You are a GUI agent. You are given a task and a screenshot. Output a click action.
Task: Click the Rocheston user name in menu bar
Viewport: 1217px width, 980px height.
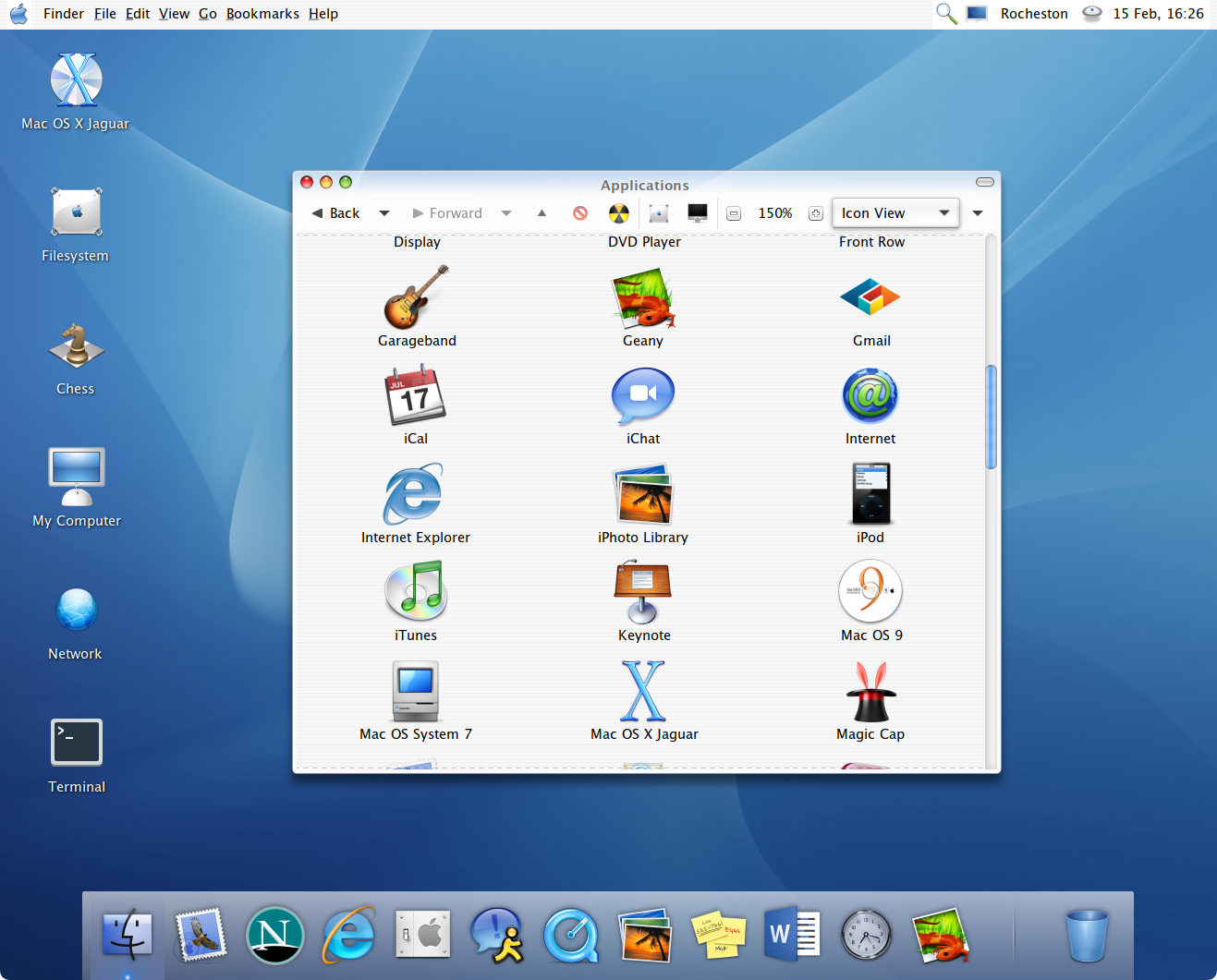coord(1034,14)
